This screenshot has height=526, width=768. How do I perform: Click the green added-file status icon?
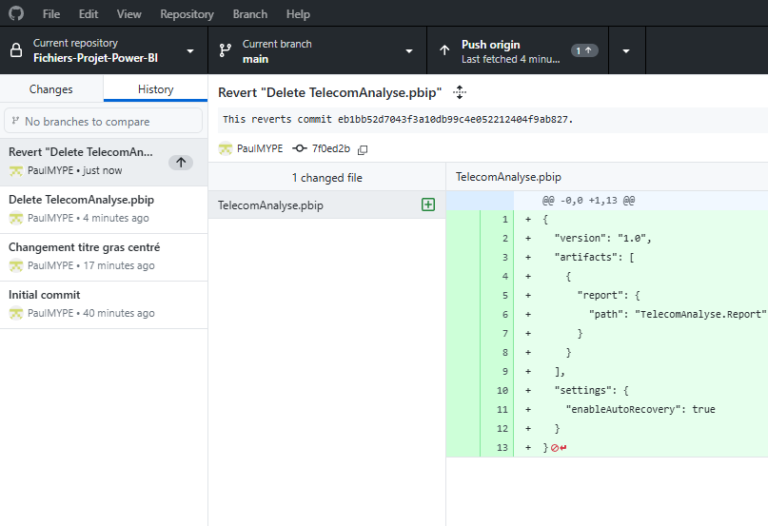click(x=428, y=205)
